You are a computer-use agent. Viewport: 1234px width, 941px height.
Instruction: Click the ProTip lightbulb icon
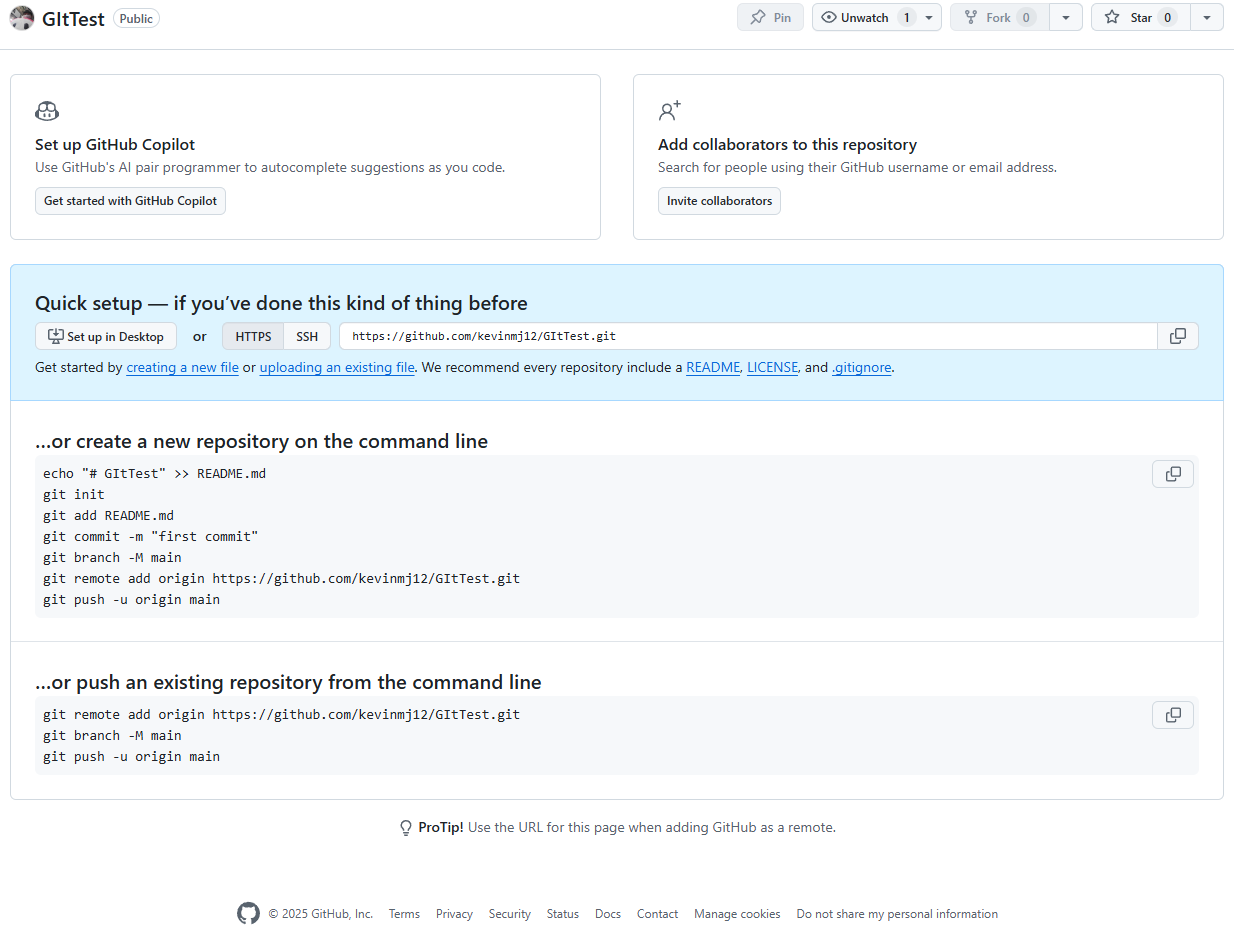pos(406,828)
